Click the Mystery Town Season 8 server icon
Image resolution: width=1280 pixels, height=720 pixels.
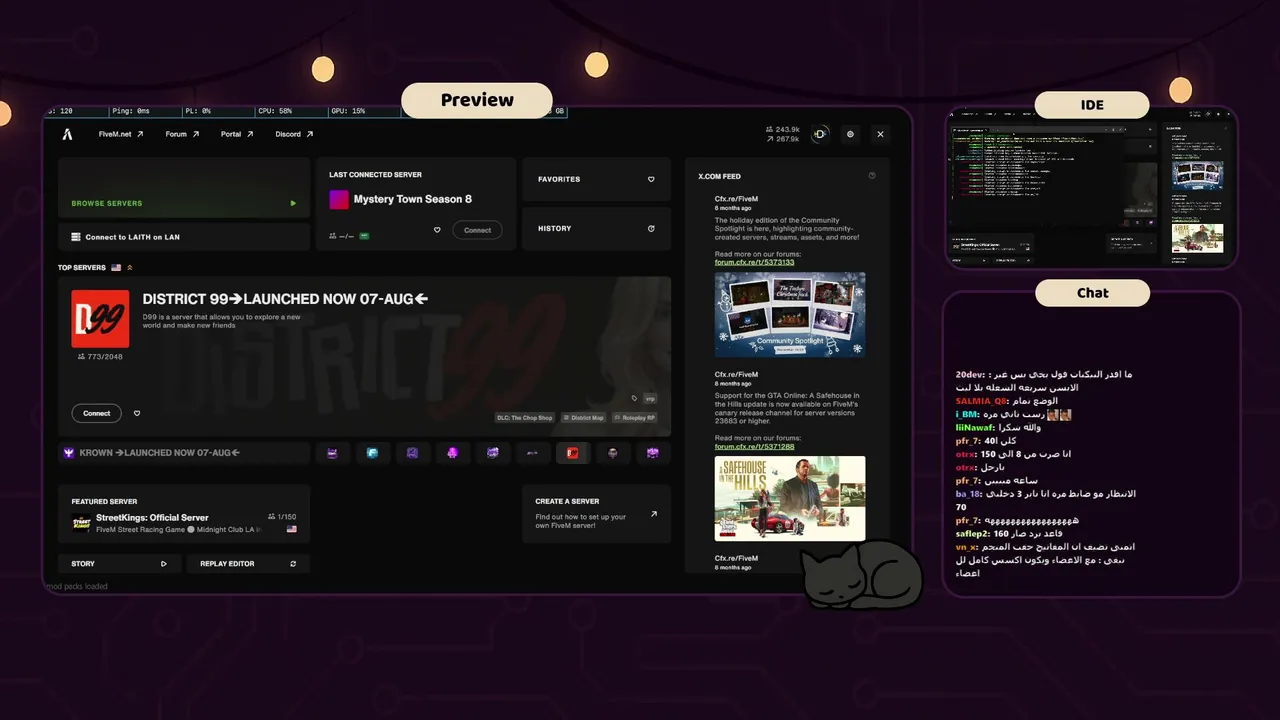339,200
